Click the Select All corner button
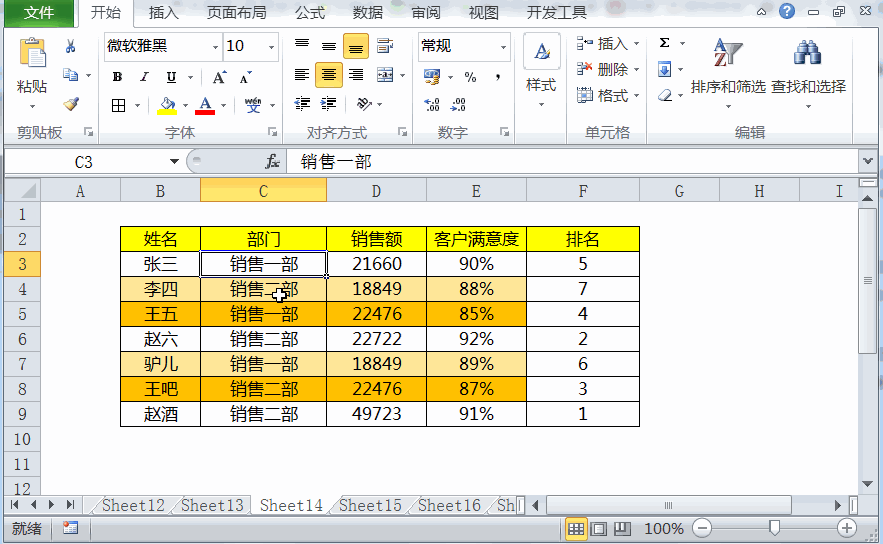 [23, 191]
